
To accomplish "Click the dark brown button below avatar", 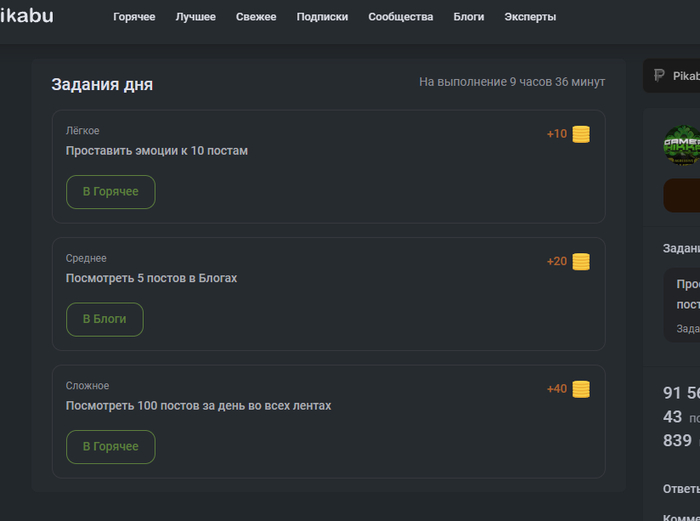I will pyautogui.click(x=682, y=196).
